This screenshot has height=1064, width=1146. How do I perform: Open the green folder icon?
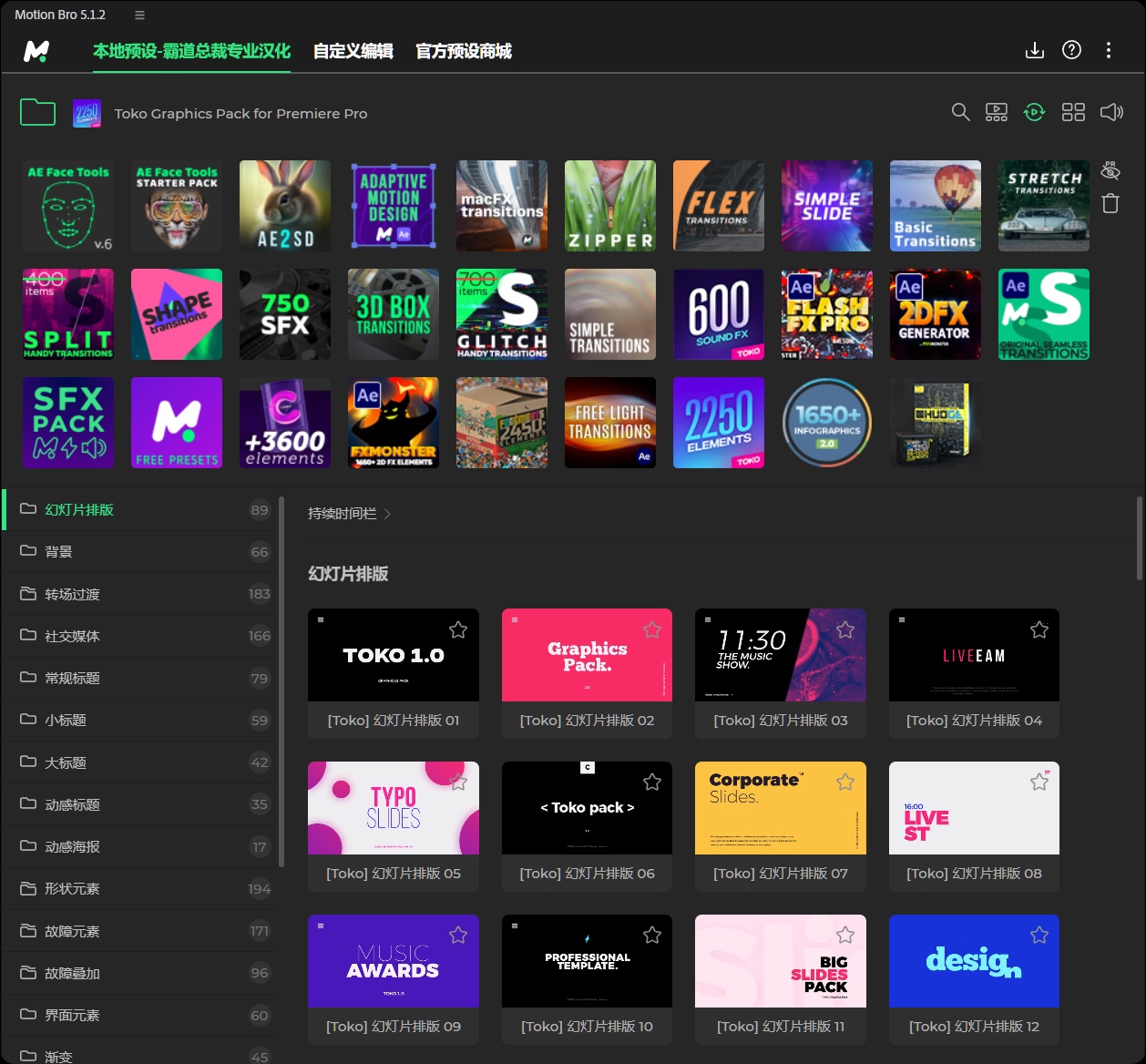tap(38, 113)
